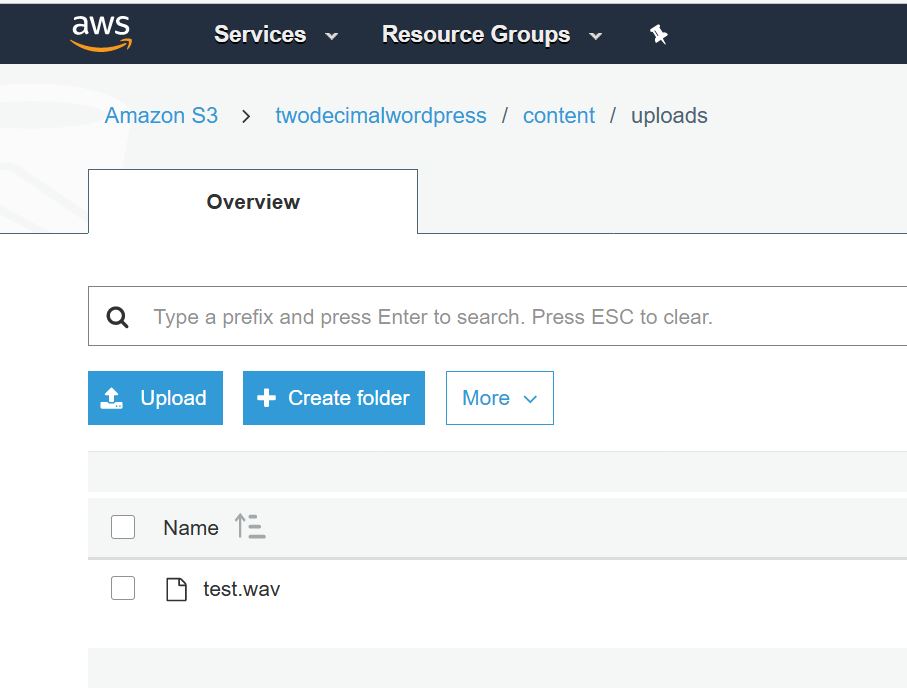907x698 pixels.
Task: Switch to the Overview tab
Action: pyautogui.click(x=253, y=202)
